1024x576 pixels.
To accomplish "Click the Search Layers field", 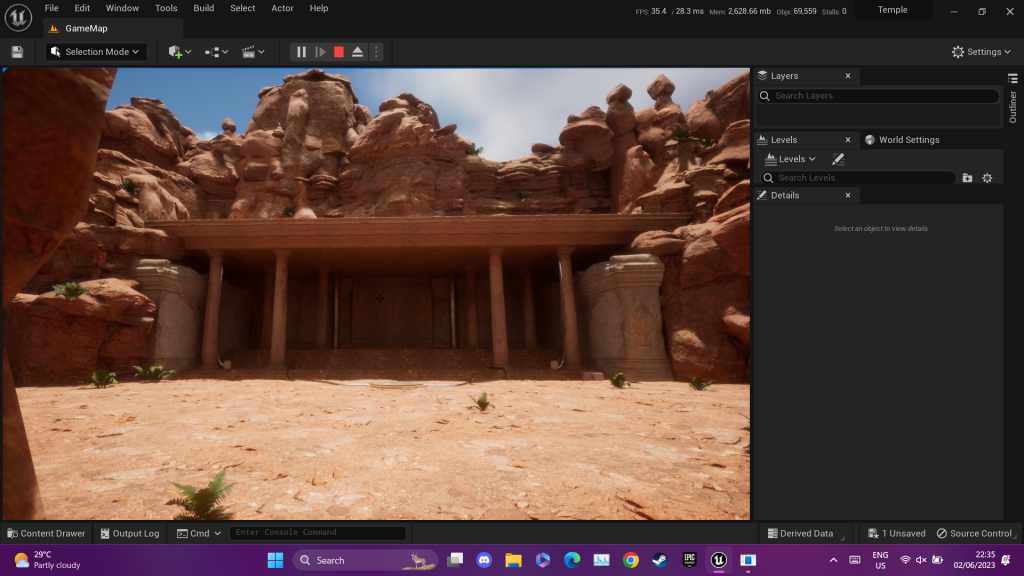I will (878, 96).
